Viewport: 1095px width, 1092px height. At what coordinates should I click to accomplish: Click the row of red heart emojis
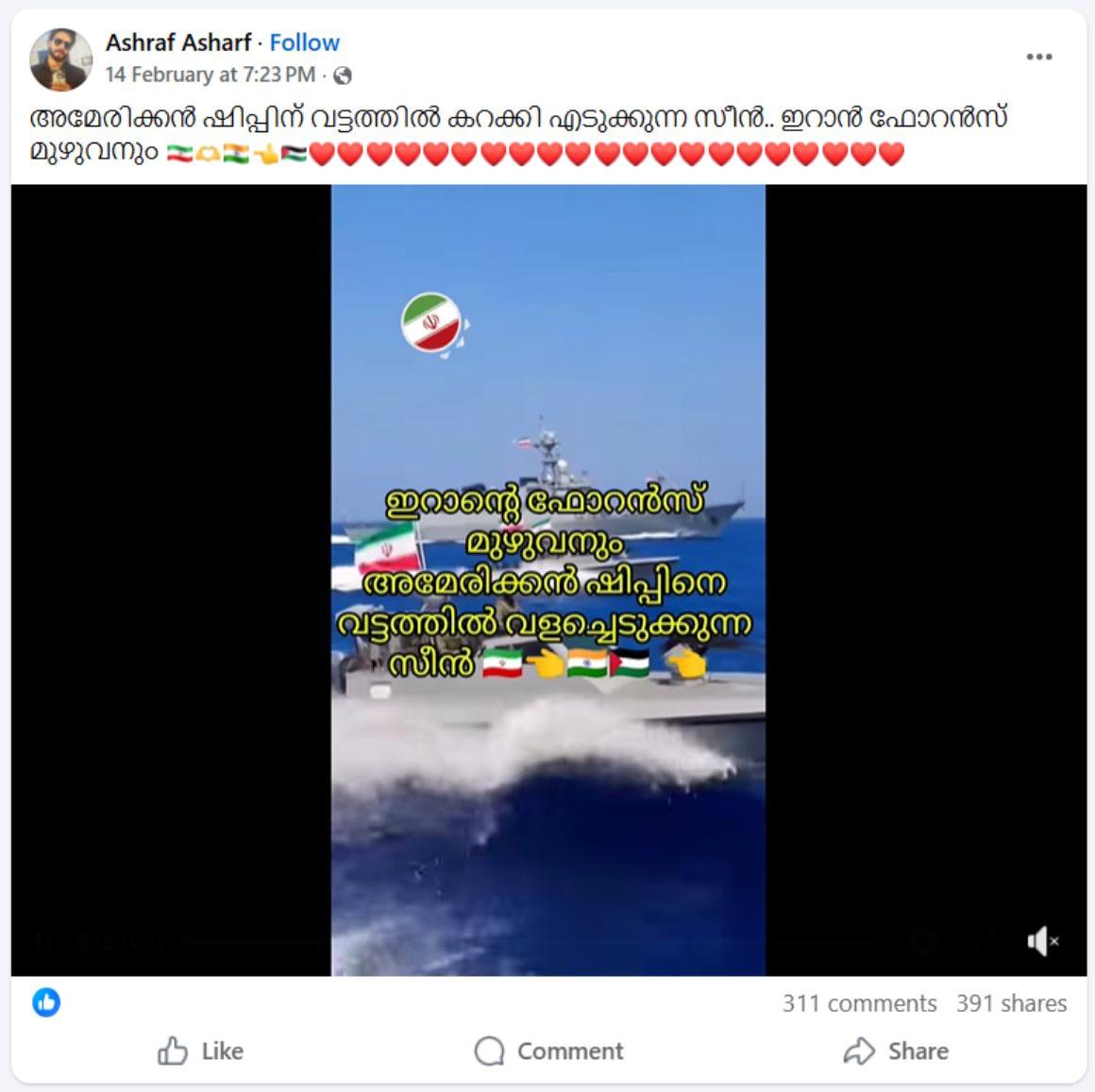606,153
